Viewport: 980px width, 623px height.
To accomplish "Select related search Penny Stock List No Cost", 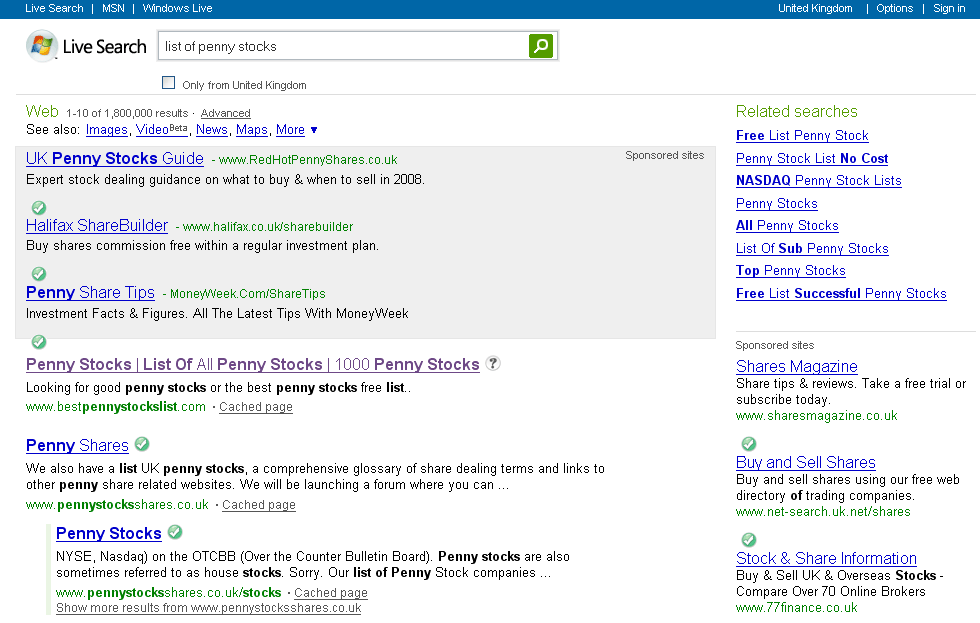I will pyautogui.click(x=812, y=159).
